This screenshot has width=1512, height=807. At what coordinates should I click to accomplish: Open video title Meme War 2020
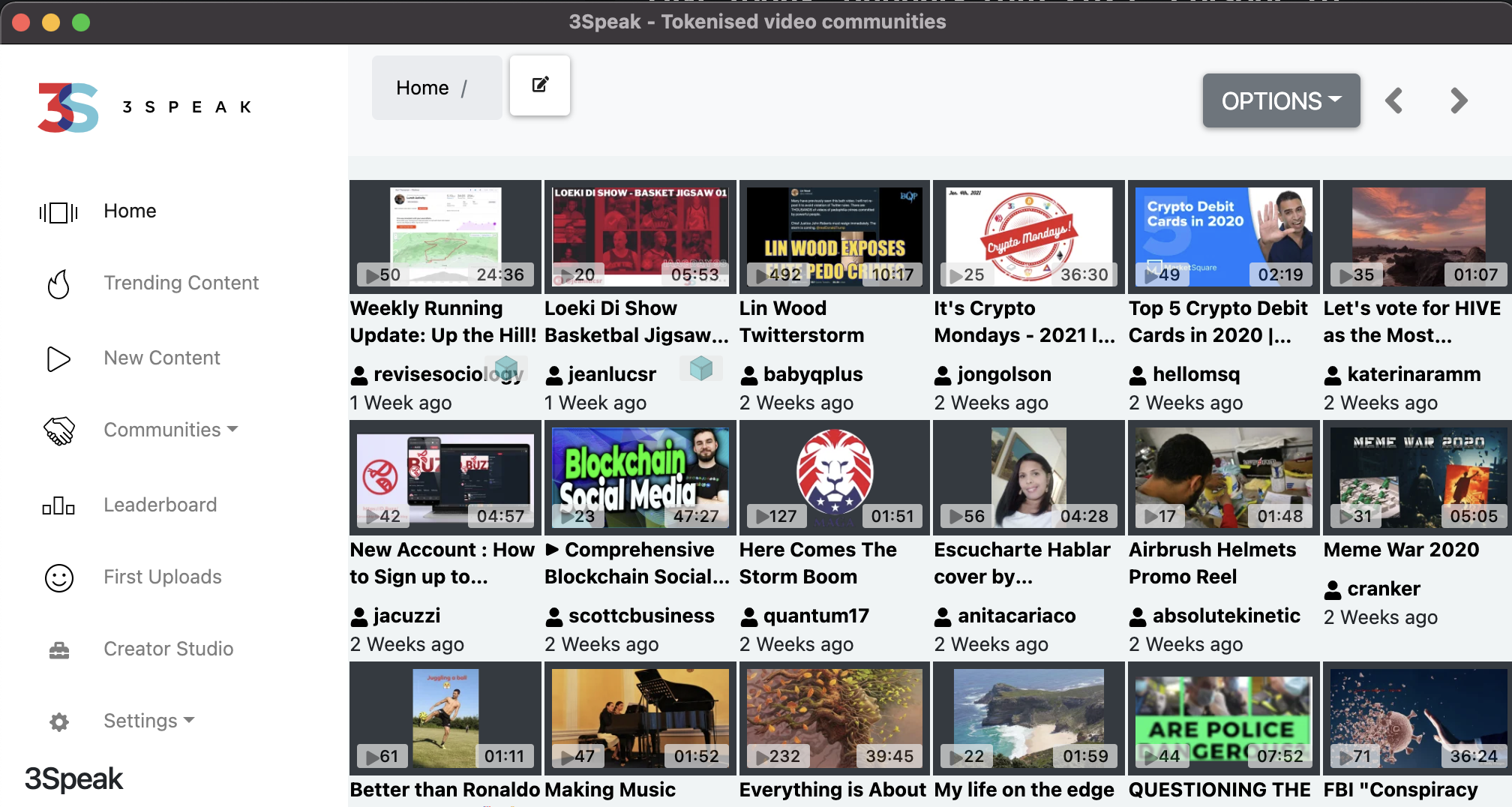pos(1401,550)
